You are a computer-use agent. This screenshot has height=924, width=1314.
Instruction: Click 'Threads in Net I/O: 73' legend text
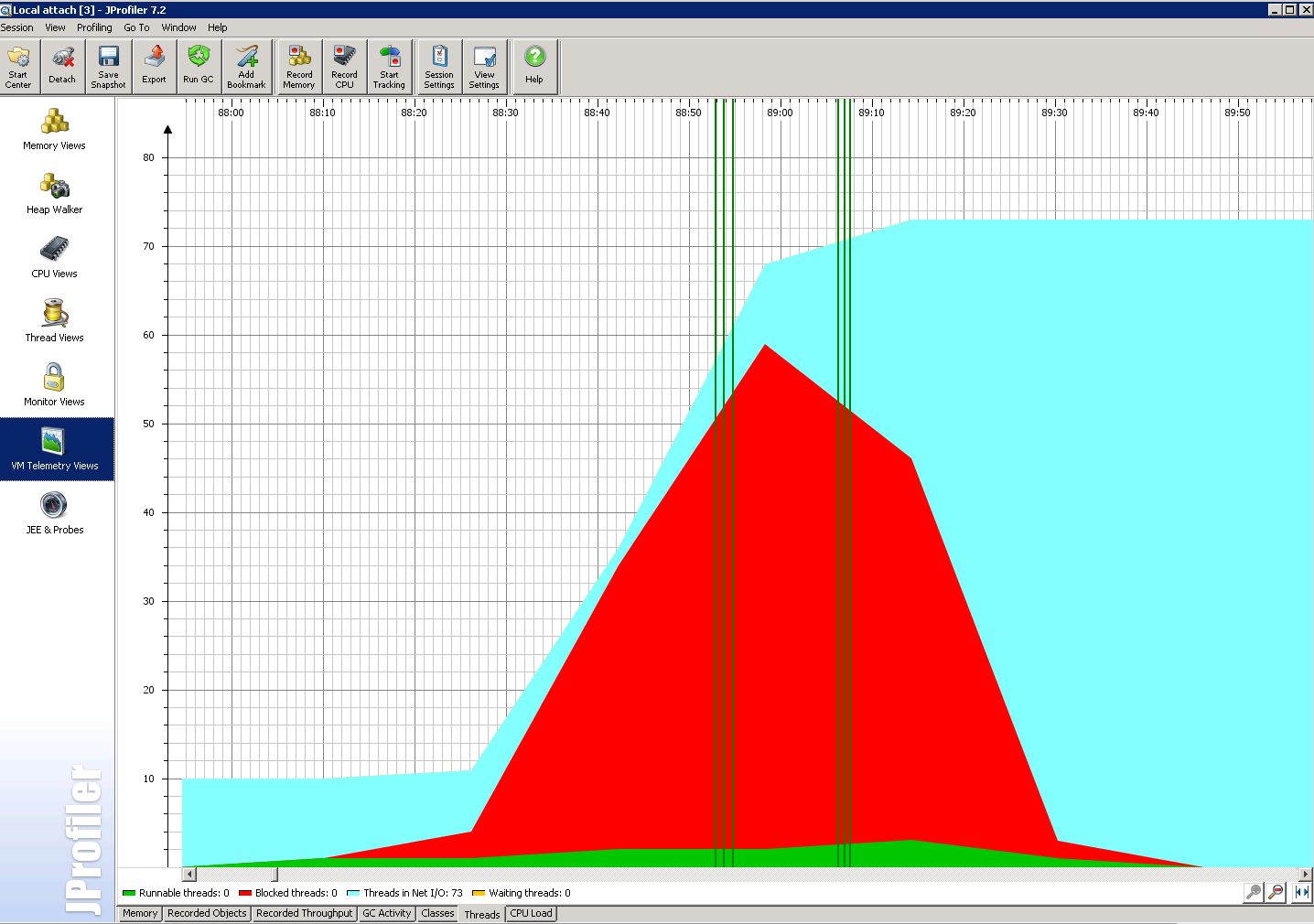click(x=413, y=893)
